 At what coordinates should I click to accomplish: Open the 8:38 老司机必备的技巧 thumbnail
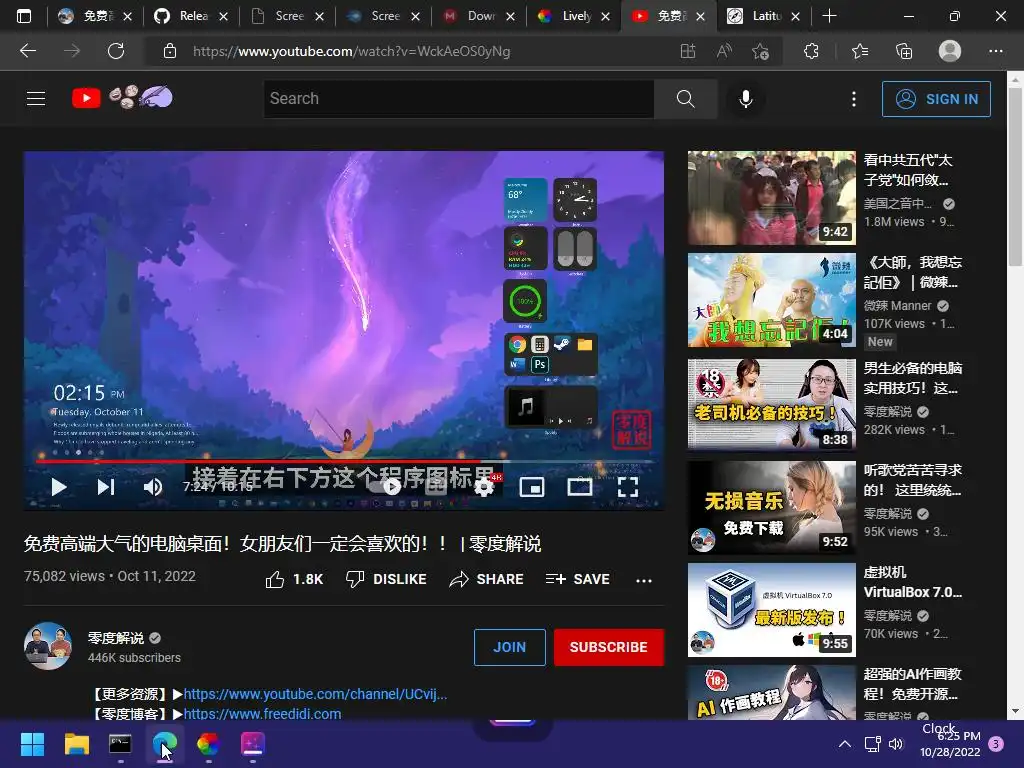click(771, 404)
